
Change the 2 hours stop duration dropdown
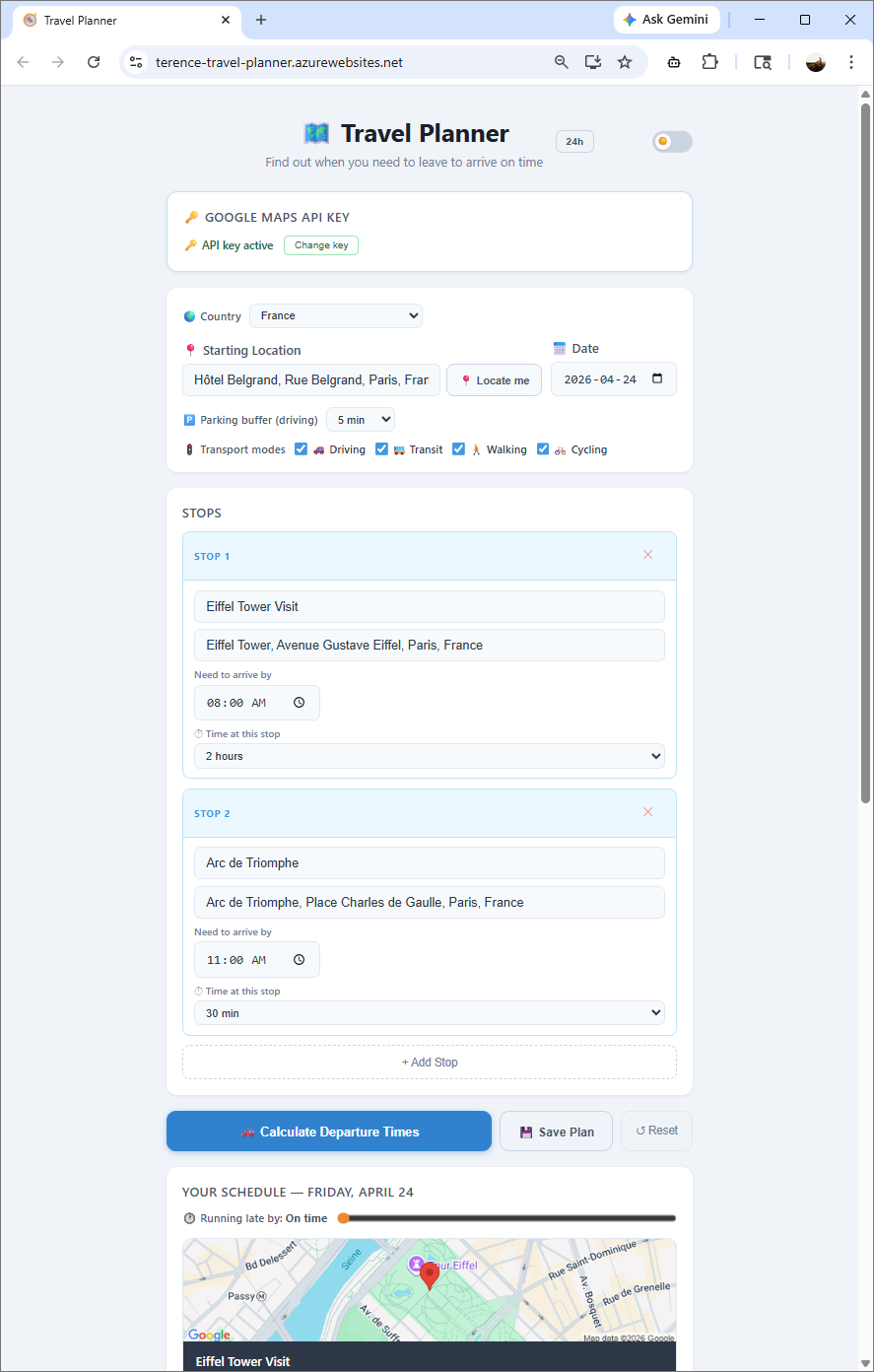click(429, 756)
